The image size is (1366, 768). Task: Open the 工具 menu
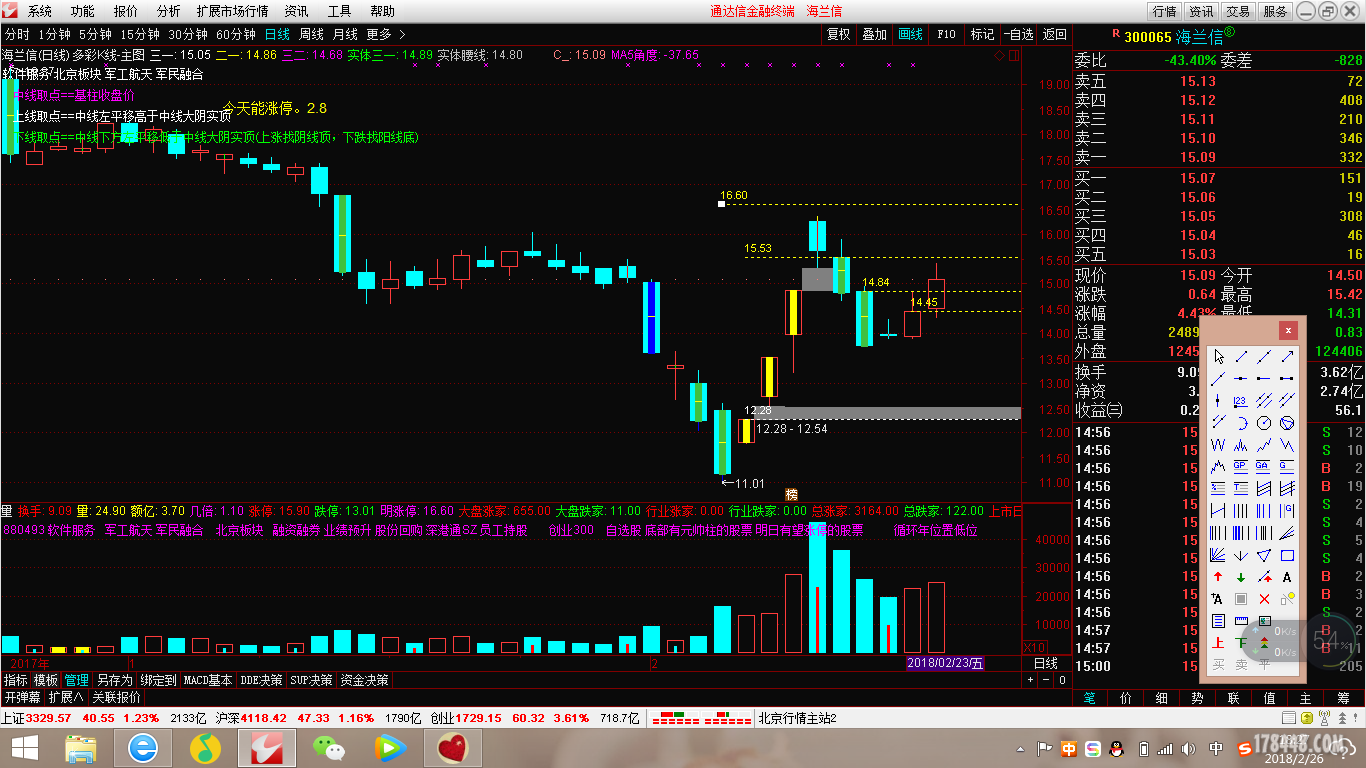click(340, 11)
